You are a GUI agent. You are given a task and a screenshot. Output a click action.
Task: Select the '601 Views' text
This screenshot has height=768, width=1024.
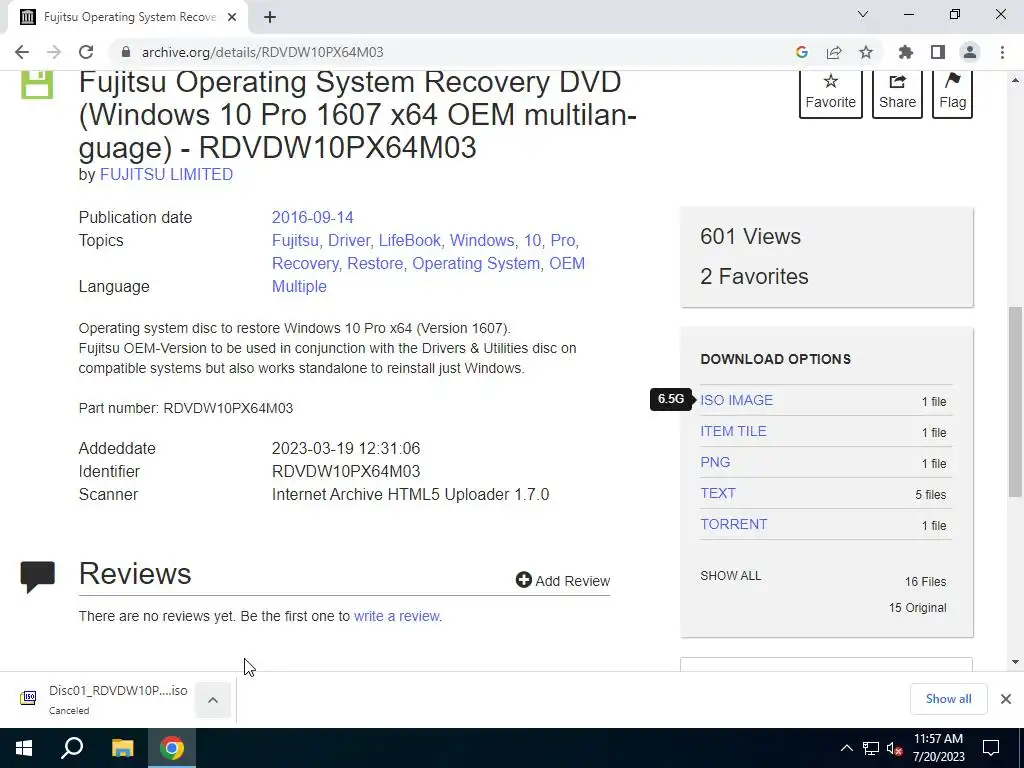coord(750,236)
